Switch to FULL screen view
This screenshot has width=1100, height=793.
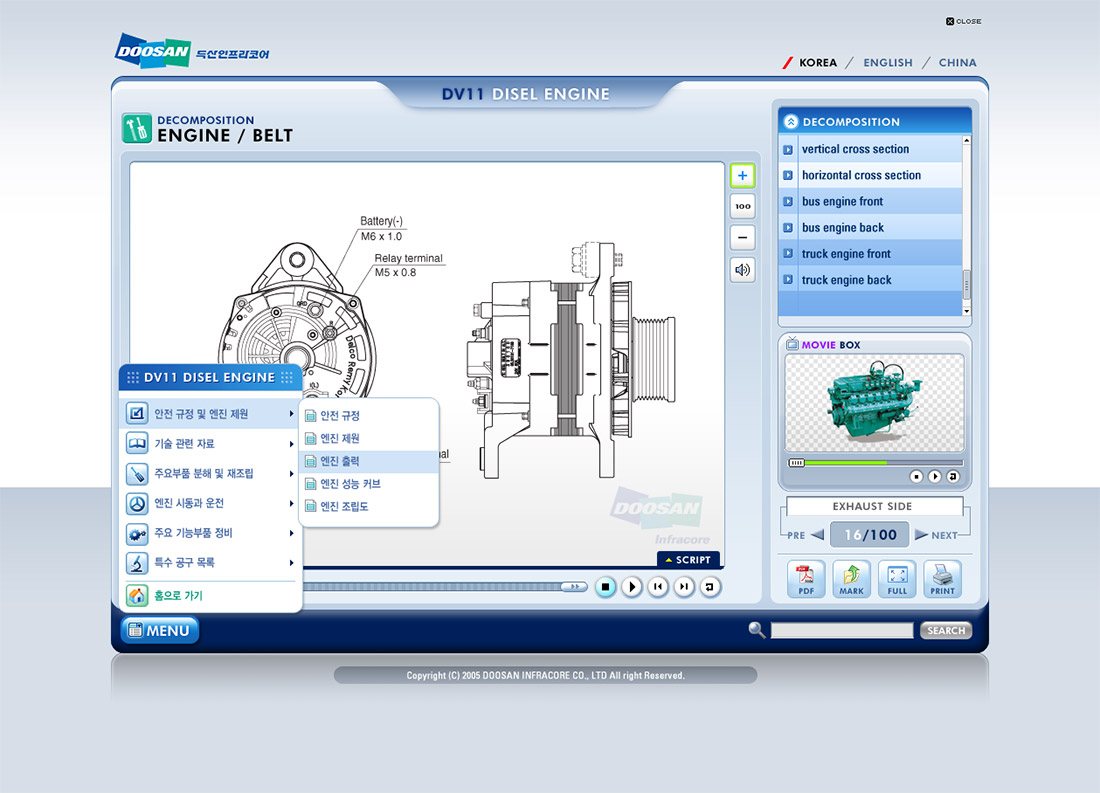tap(897, 579)
